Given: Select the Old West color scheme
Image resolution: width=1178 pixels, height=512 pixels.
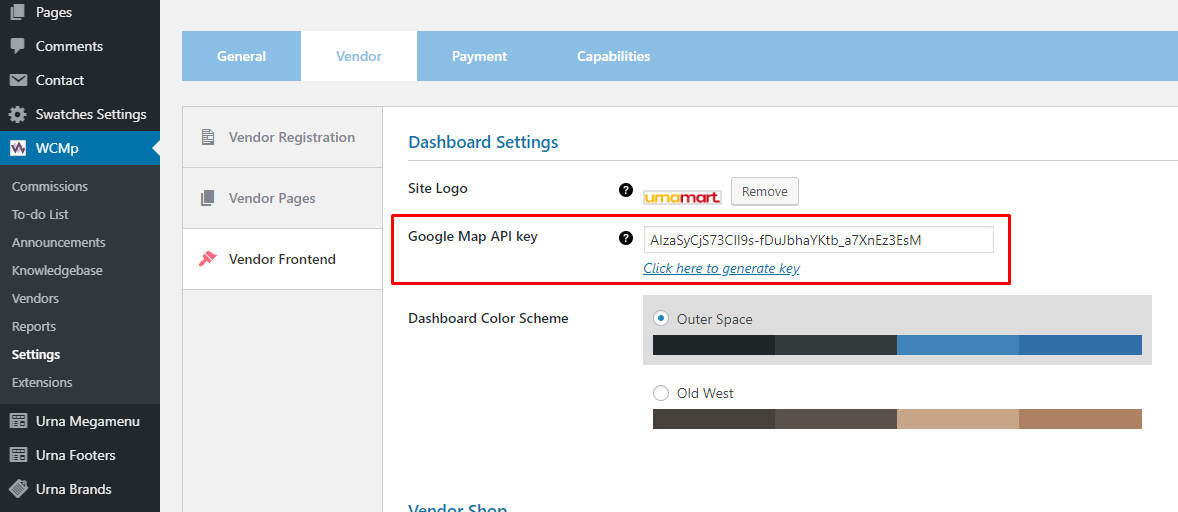Looking at the screenshot, I should [661, 393].
